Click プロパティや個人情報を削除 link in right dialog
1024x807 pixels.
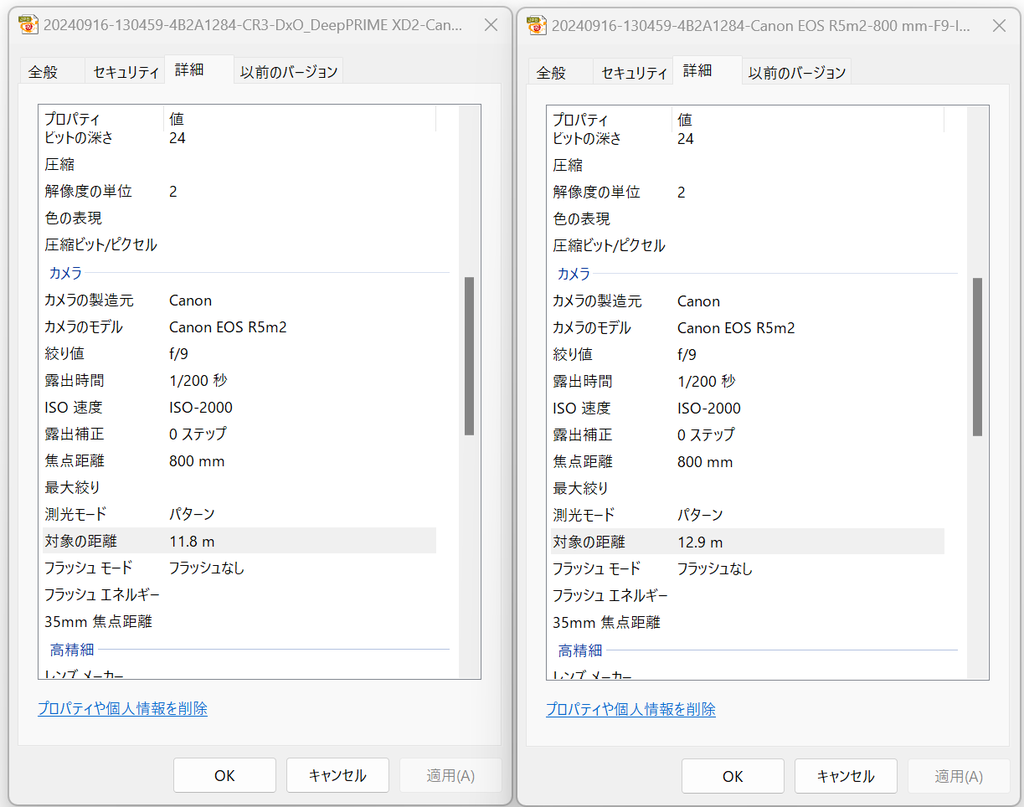click(x=631, y=709)
